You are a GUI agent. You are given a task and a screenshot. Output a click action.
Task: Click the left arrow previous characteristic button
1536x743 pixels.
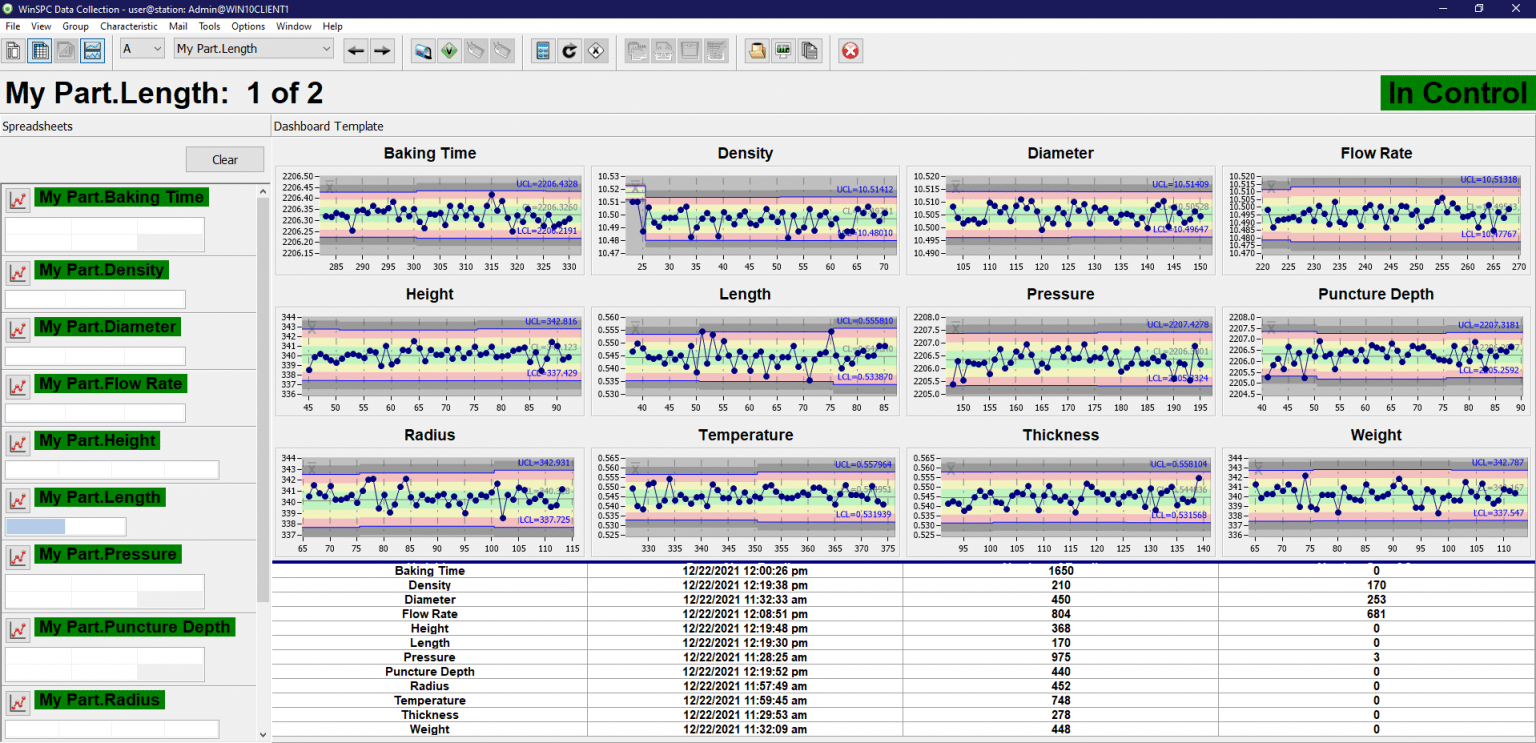pyautogui.click(x=355, y=50)
